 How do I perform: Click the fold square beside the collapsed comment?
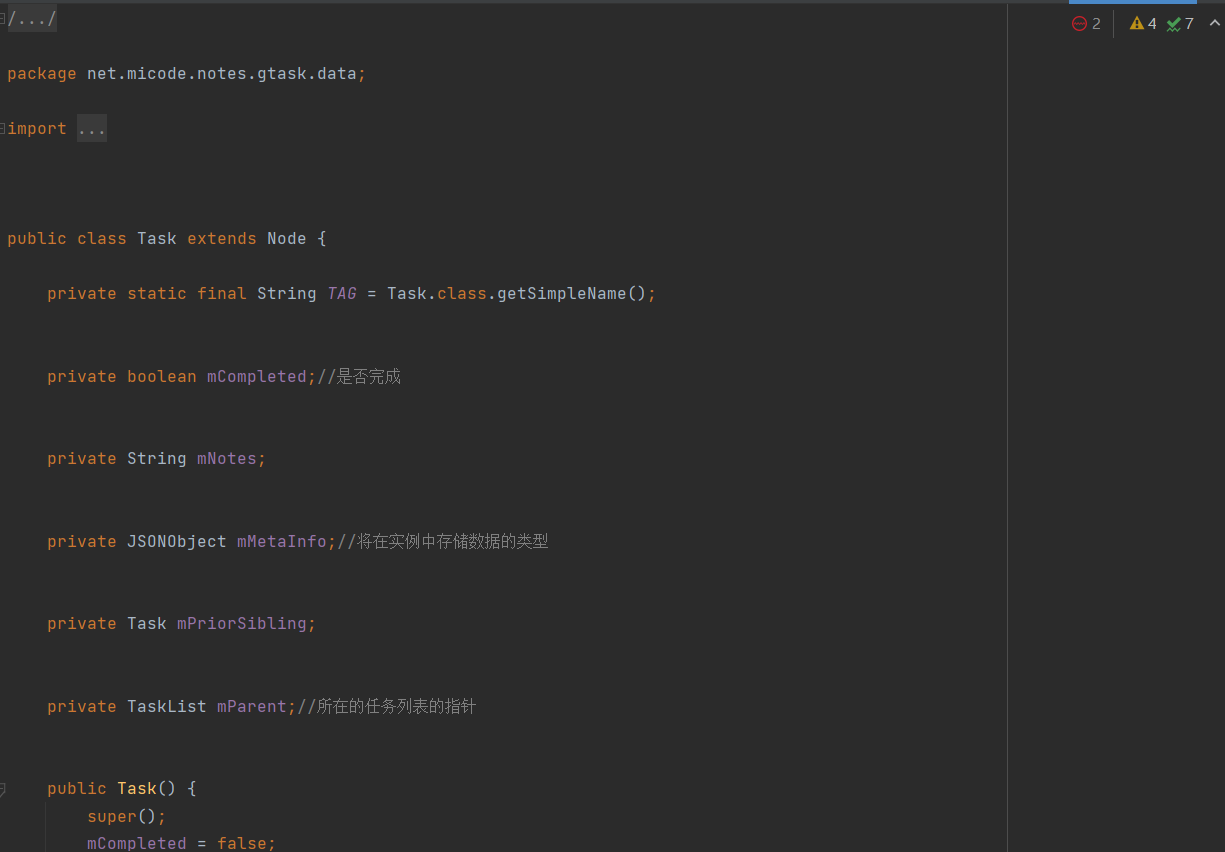[x=2, y=17]
